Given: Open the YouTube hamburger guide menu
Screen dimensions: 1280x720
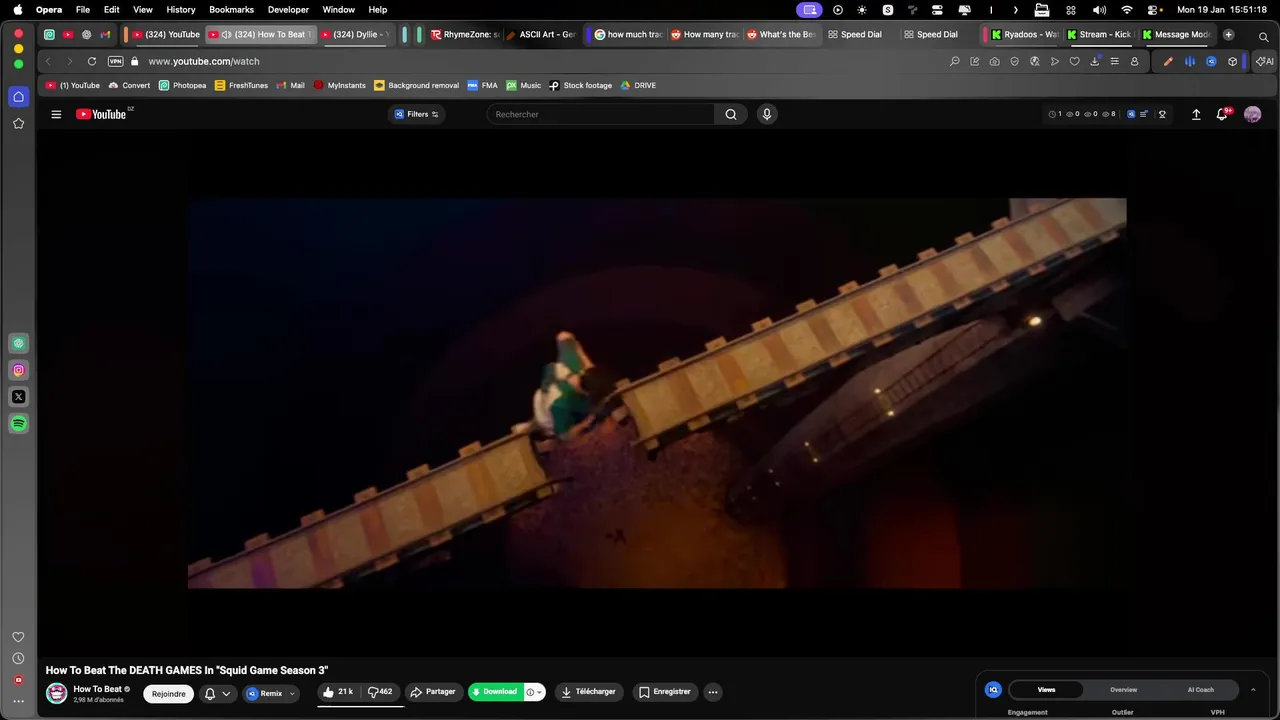Looking at the screenshot, I should pos(56,114).
